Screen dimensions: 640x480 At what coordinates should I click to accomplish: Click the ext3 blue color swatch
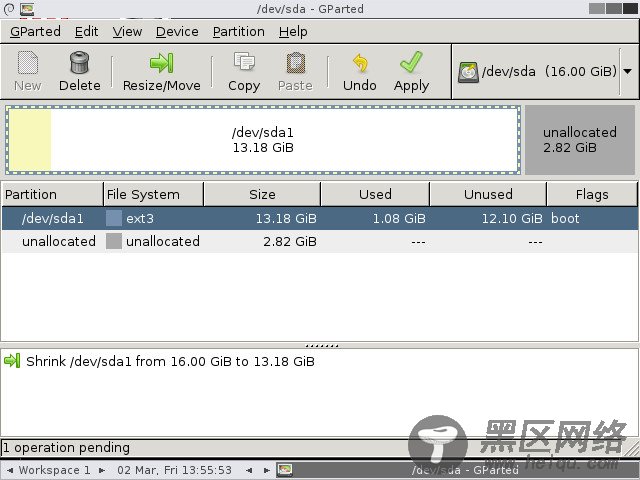pyautogui.click(x=113, y=218)
